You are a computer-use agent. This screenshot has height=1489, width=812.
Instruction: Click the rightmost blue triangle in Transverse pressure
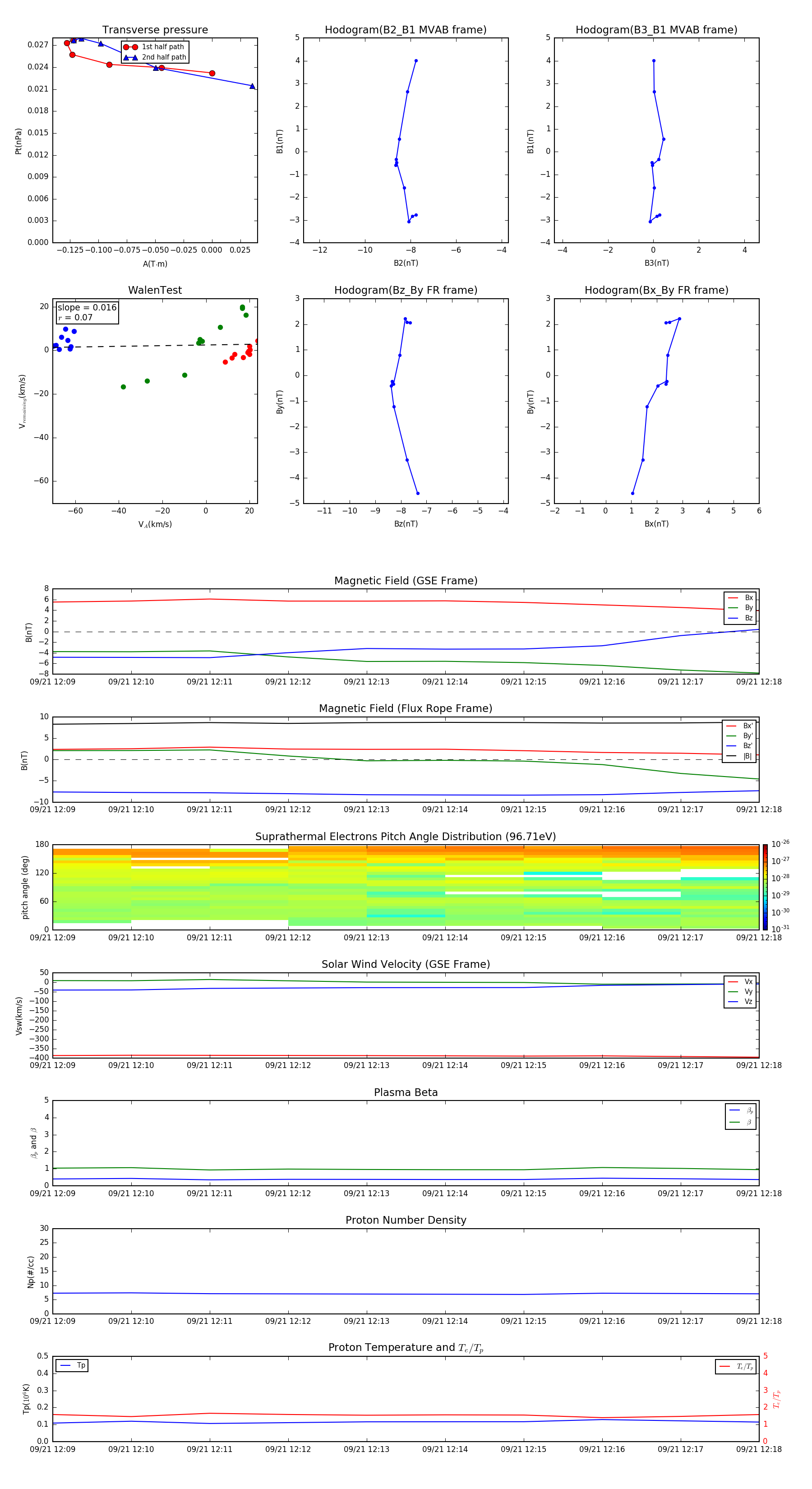tap(252, 86)
